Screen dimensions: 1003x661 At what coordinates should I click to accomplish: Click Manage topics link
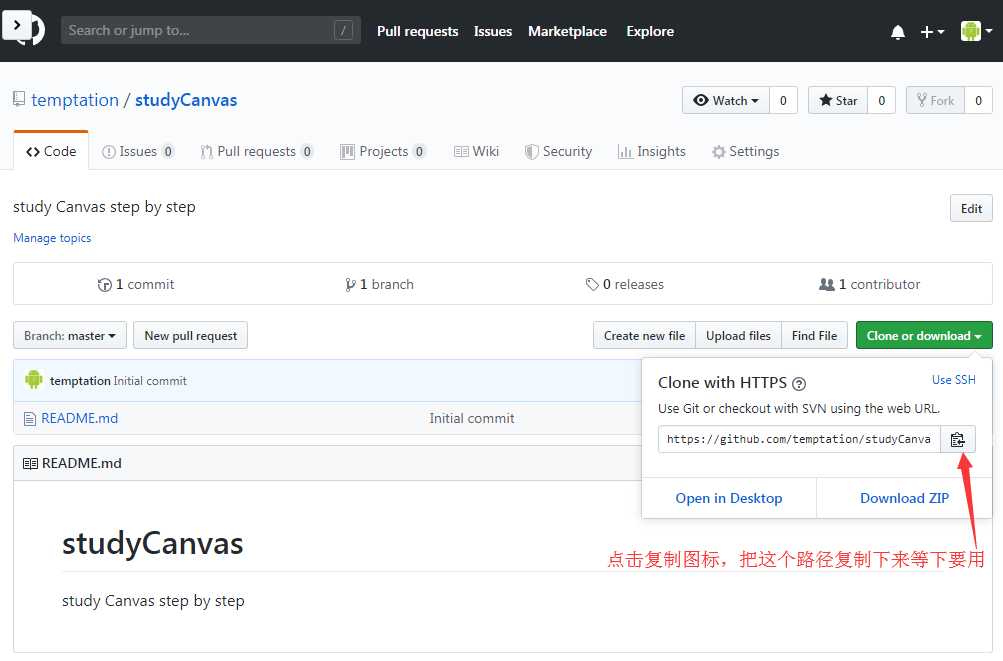pyautogui.click(x=52, y=238)
